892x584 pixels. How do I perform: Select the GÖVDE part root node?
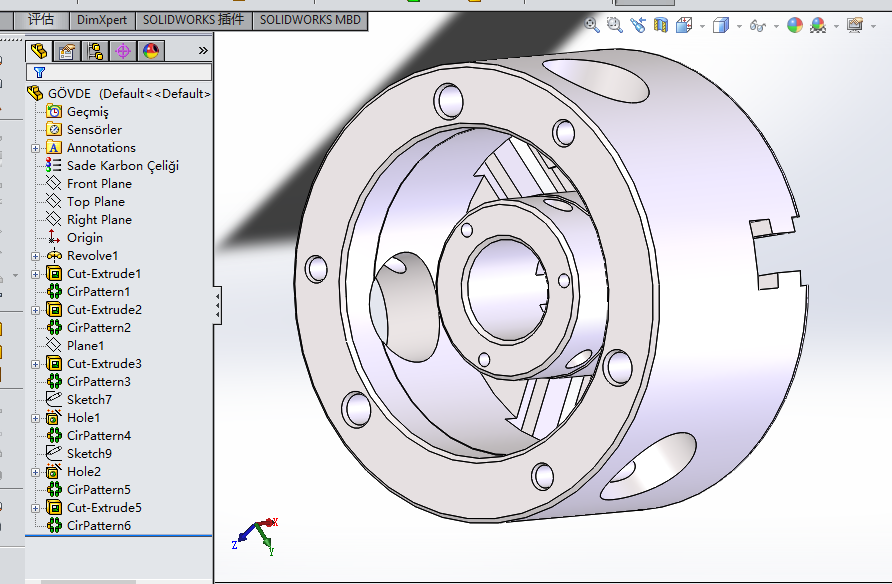(x=119, y=93)
